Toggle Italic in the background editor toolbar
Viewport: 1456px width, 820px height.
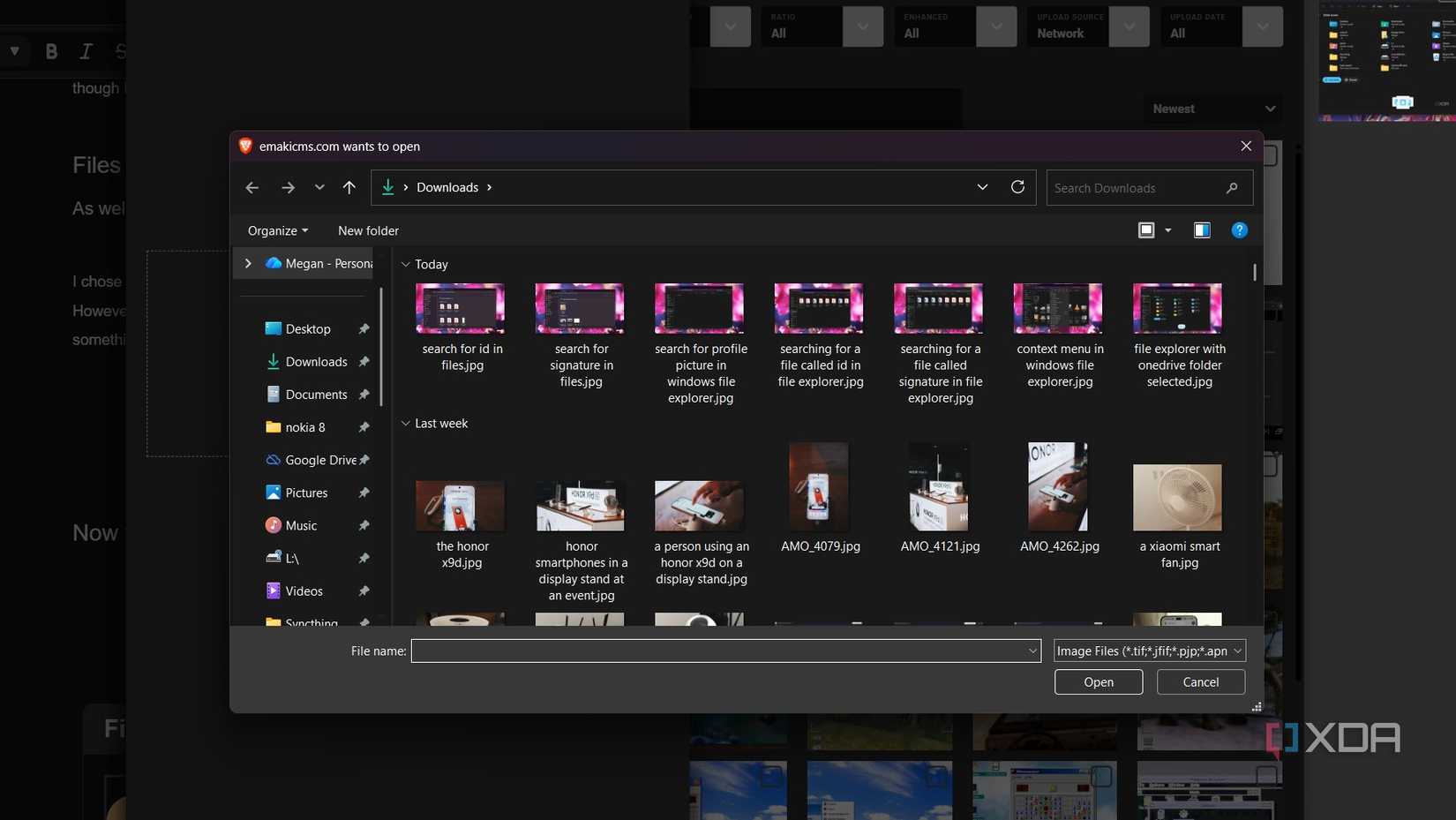pos(86,51)
